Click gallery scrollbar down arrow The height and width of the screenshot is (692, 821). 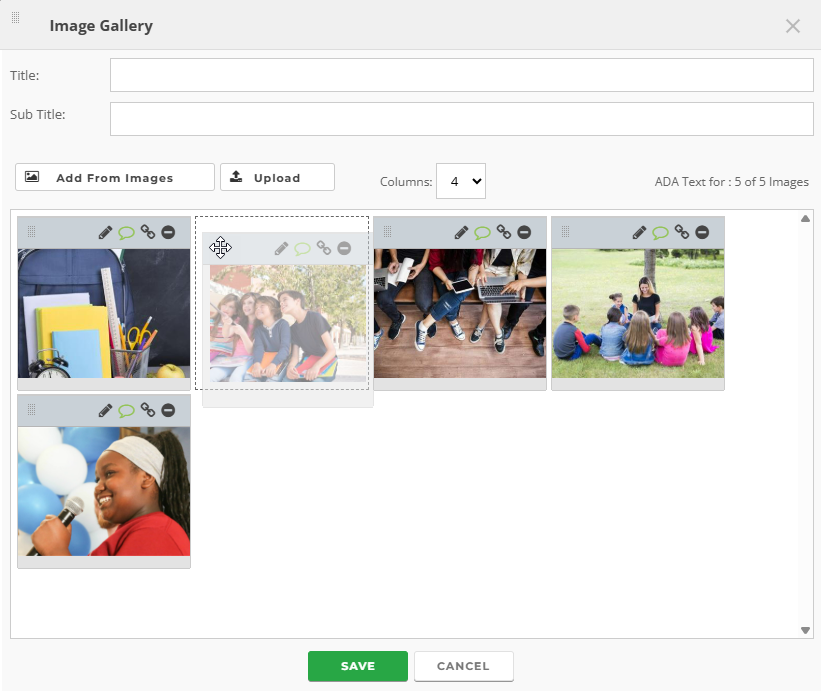(805, 630)
